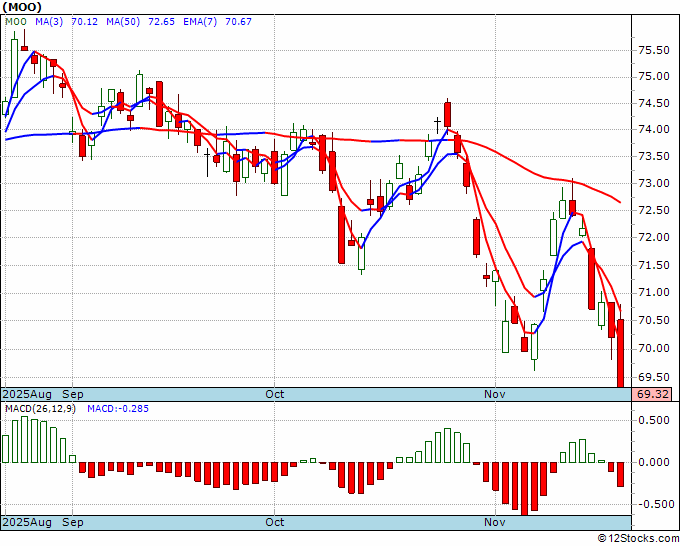This screenshot has height=546, width=680.
Task: Click Sep on MACD date axis
Action: 73,523
